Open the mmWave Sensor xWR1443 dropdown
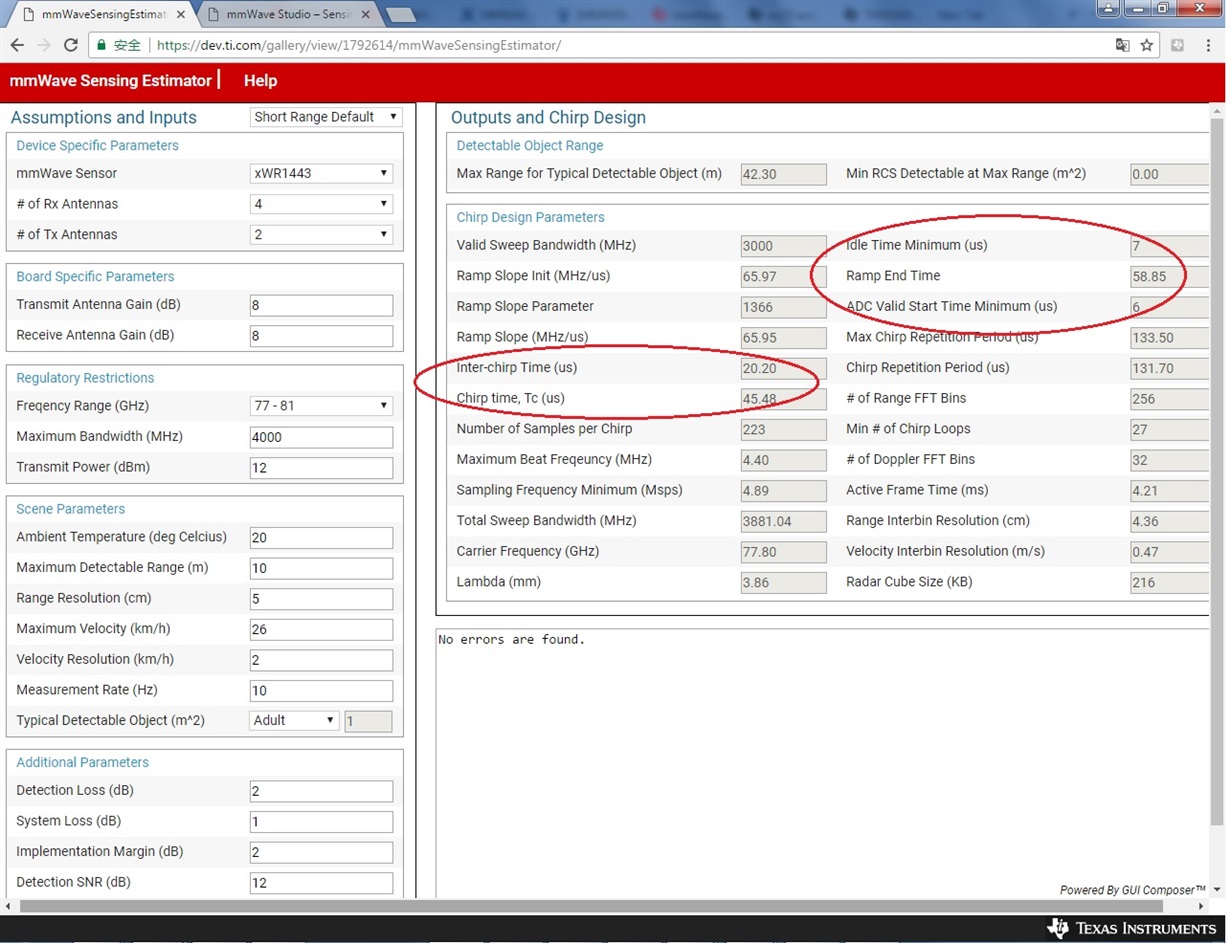The height and width of the screenshot is (943, 1230). 321,173
